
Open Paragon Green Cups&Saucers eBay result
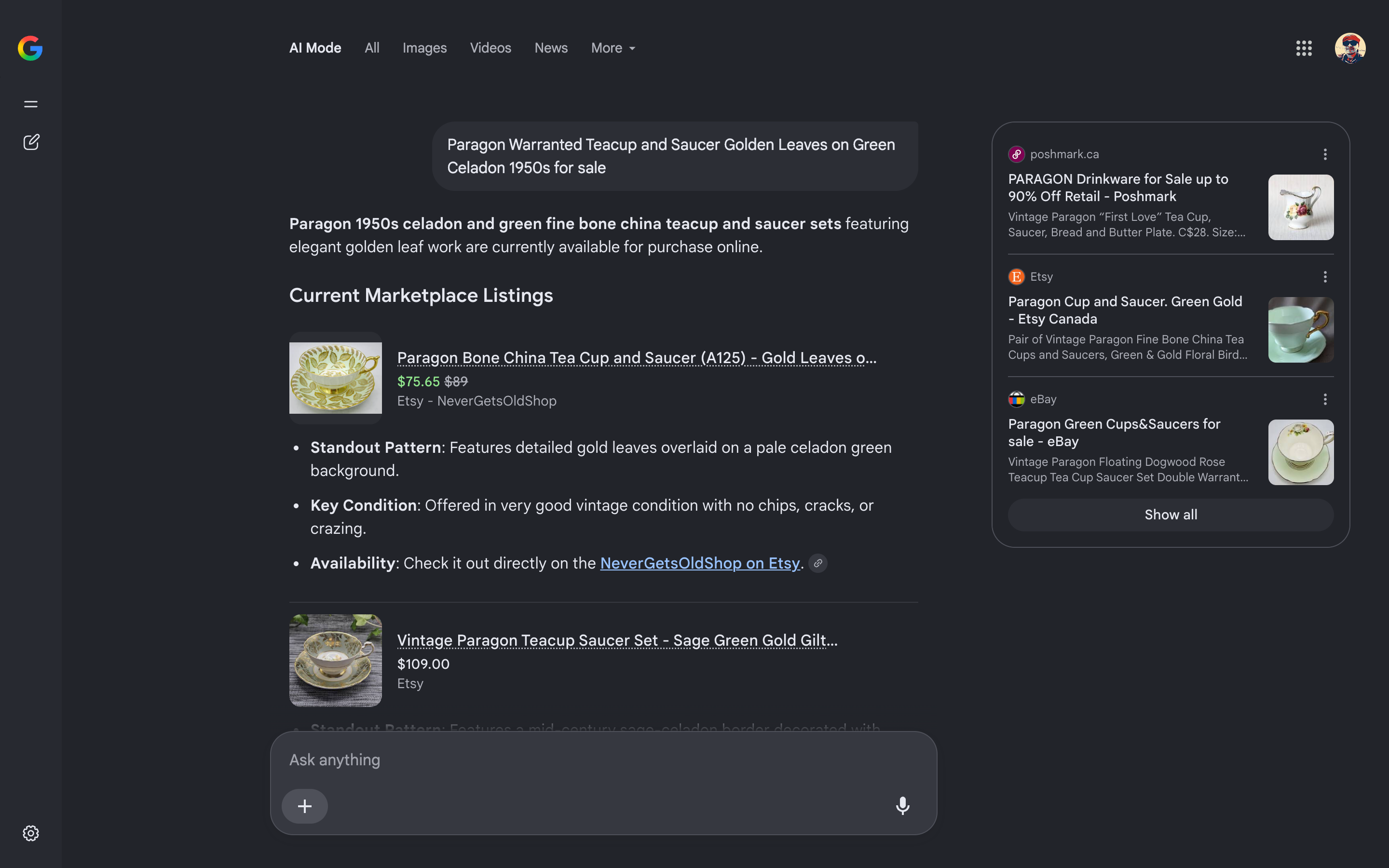(1114, 433)
